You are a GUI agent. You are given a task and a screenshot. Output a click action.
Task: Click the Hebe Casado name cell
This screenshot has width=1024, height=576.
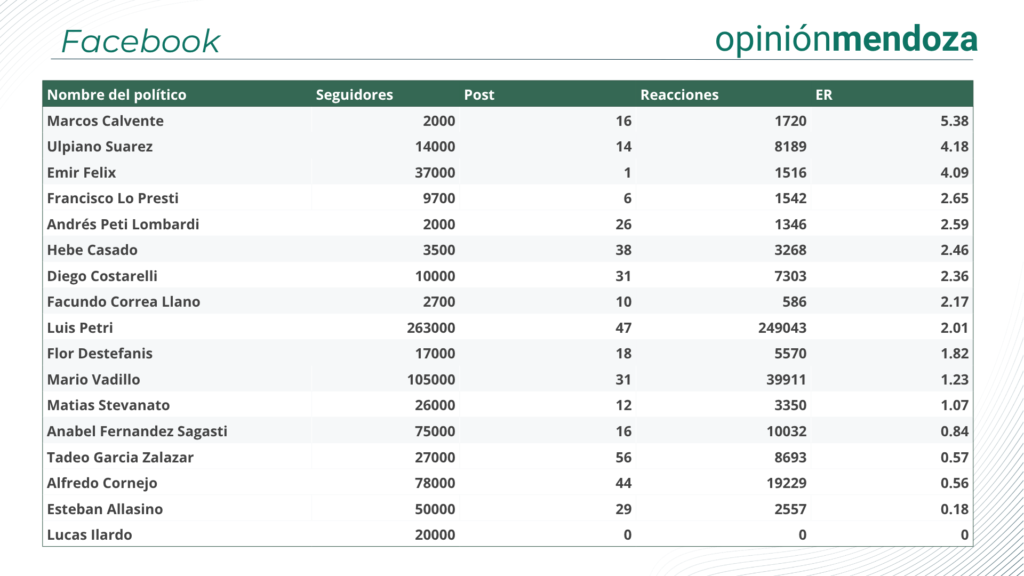[92, 250]
